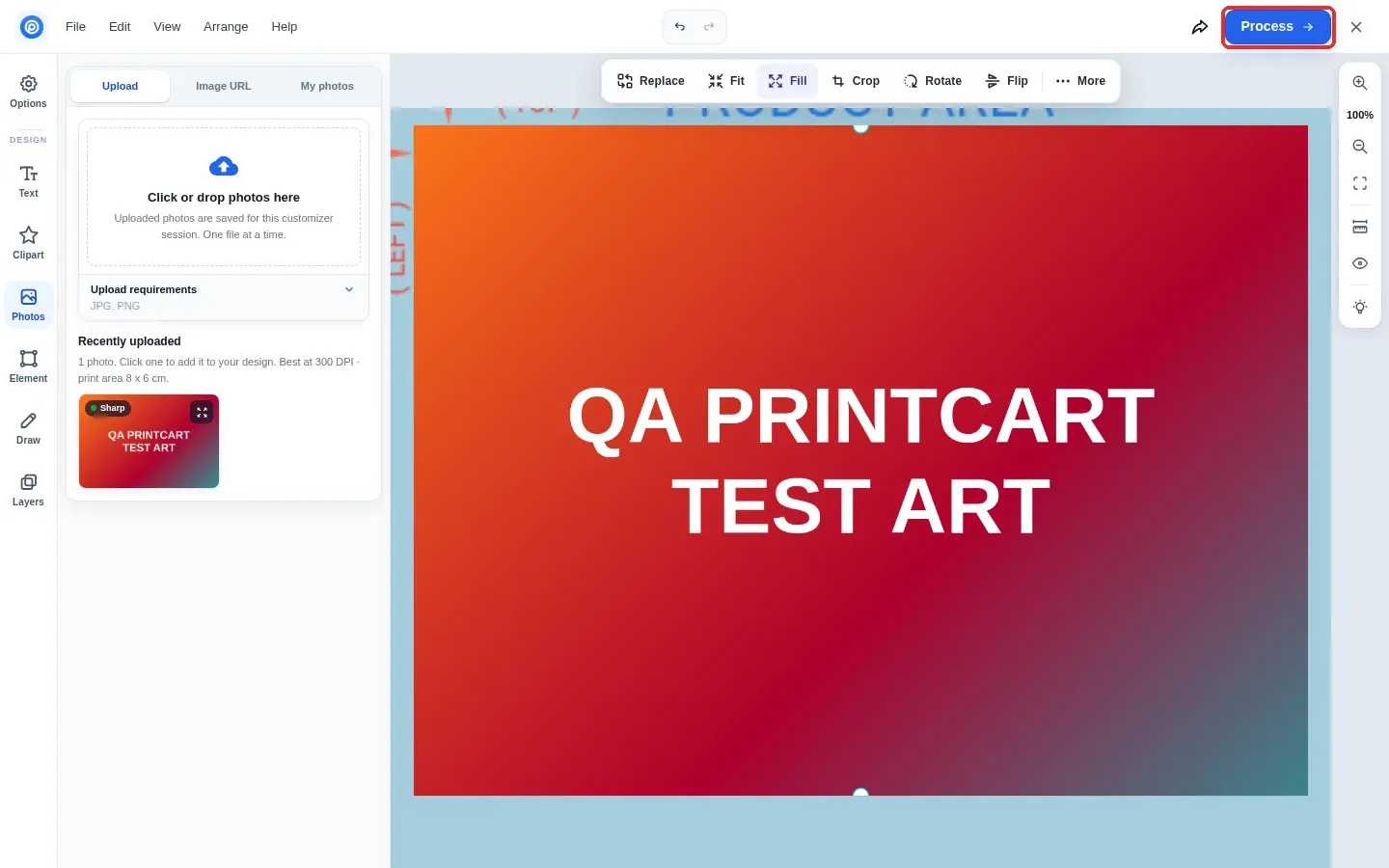Click the Printcart logo icon

[32, 27]
